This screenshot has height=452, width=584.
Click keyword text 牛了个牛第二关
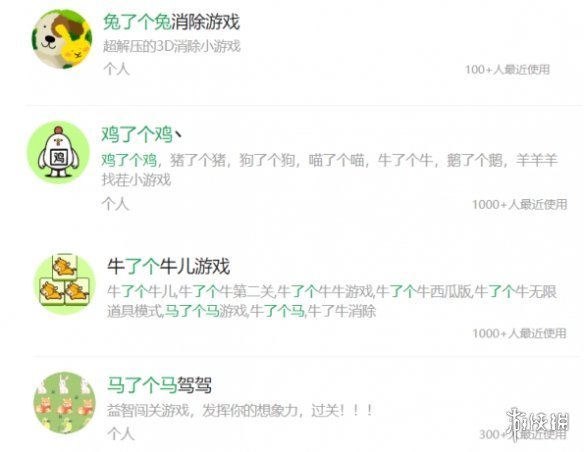coord(227,292)
